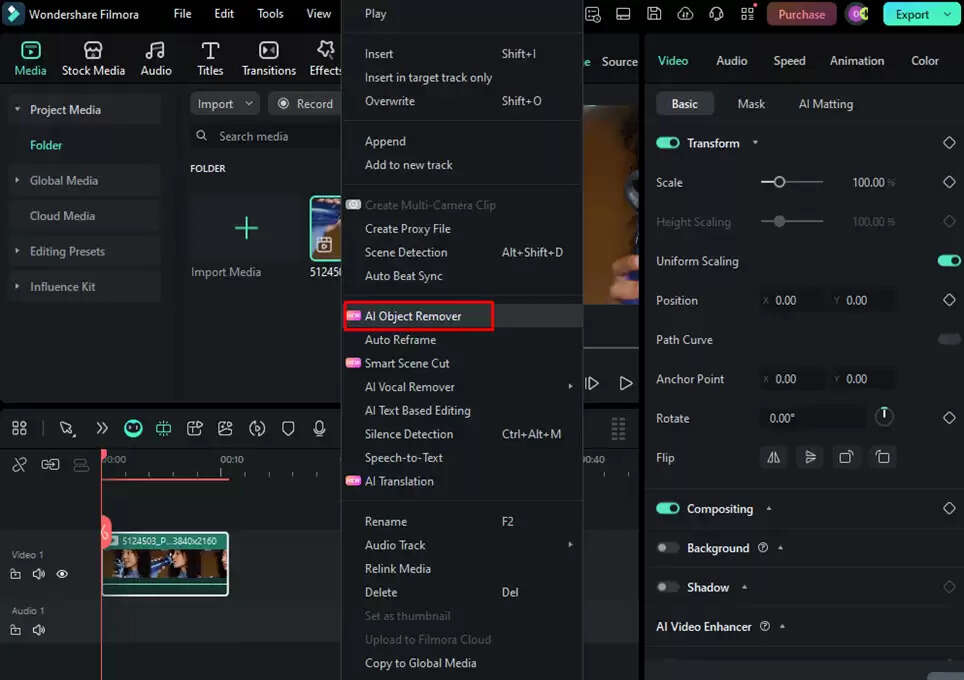
Task: Mute the Video 1 track
Action: (39, 574)
